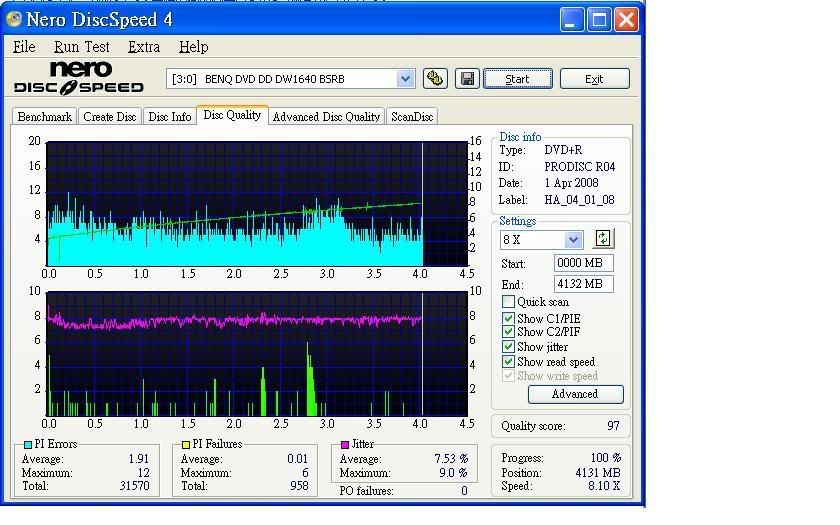Click the Start button

(518, 79)
